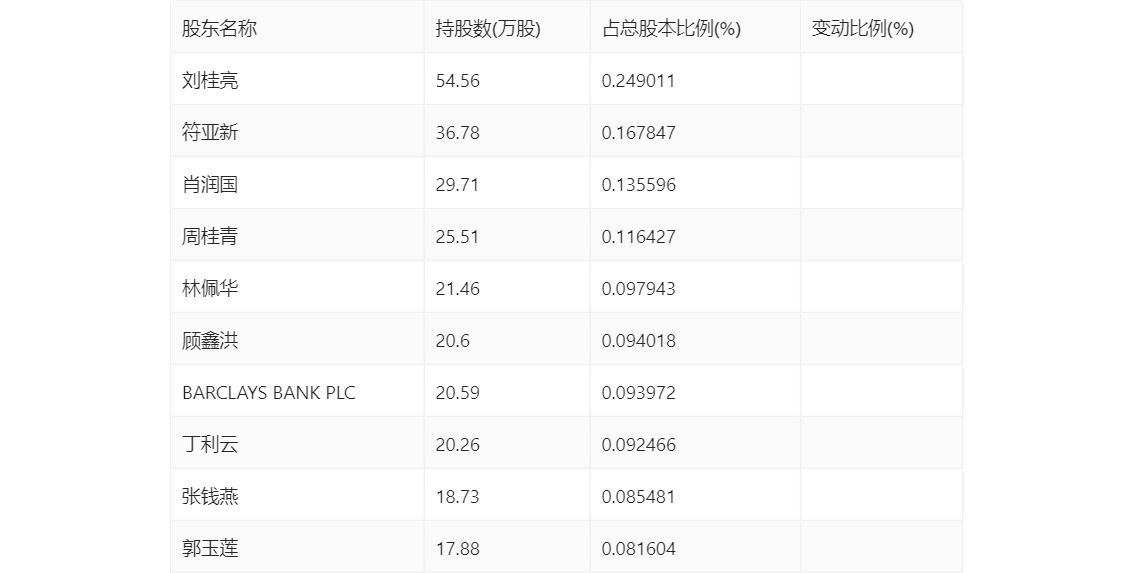Click the ratio value 0.135596
The width and height of the screenshot is (1134, 573).
pos(639,184)
